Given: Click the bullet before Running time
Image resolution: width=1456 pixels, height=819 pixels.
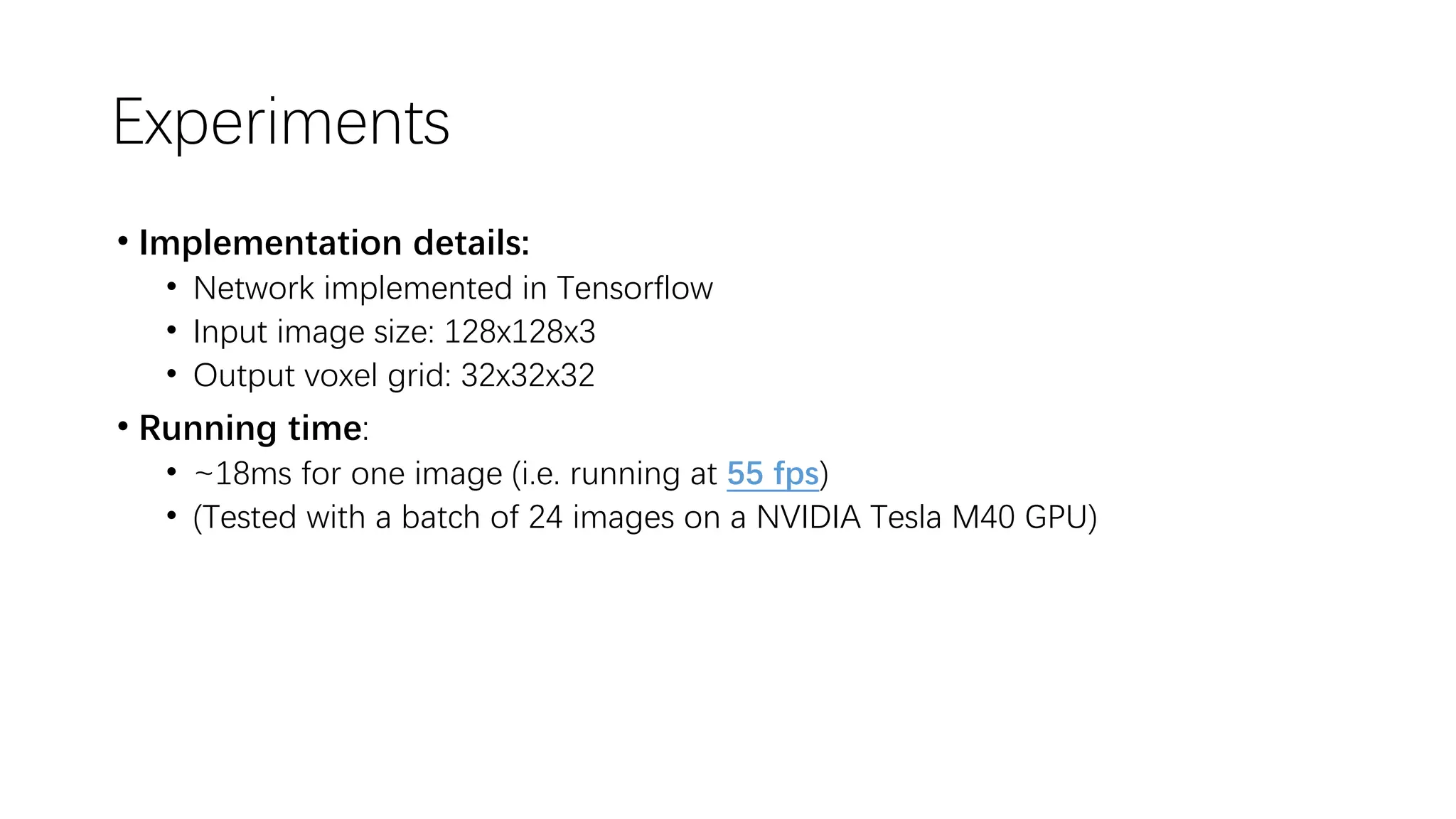Looking at the screenshot, I should [123, 427].
